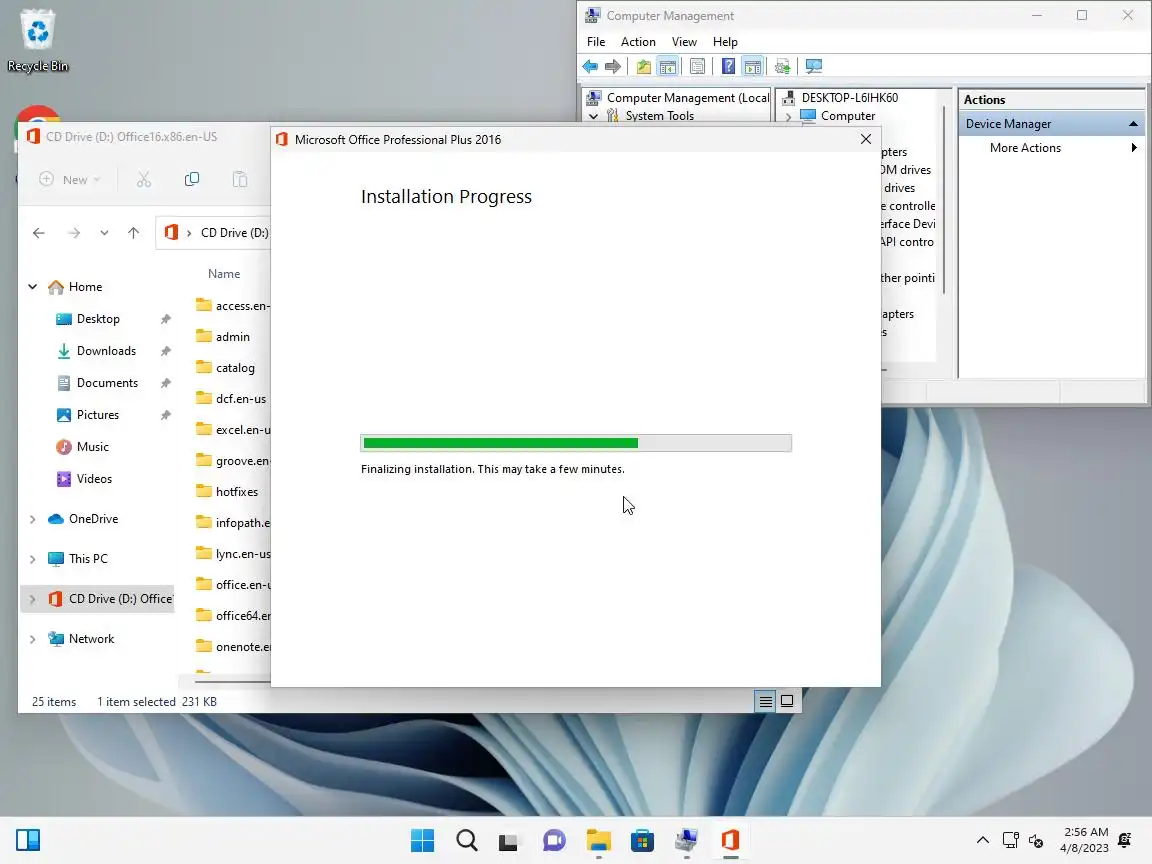Open Action menu in Computer Management
Viewport: 1152px width, 864px height.
(x=638, y=42)
